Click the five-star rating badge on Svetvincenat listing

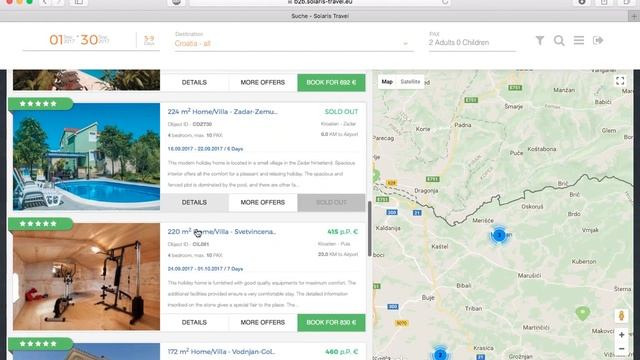[40, 224]
